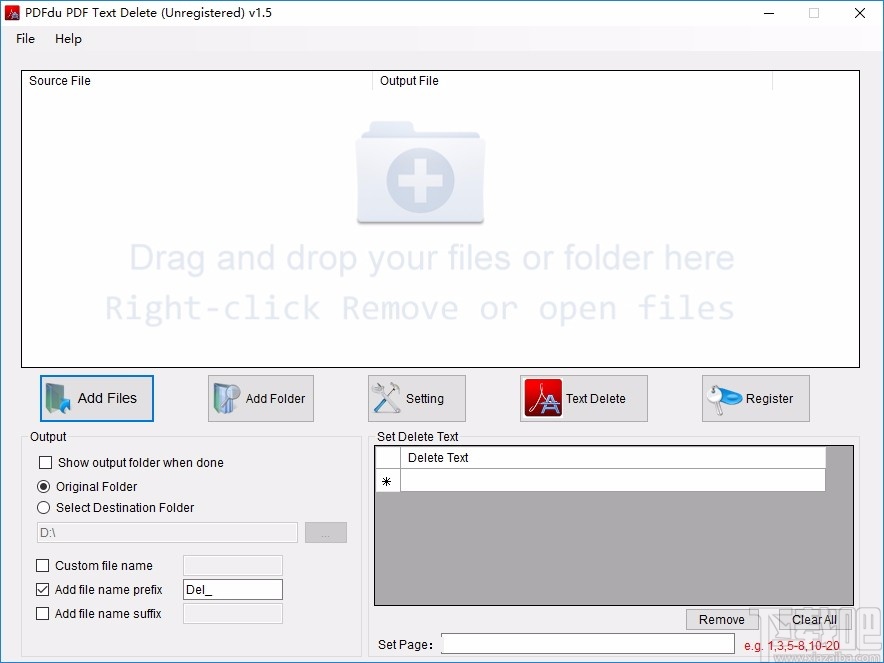Open the File menu
Screen dimensions: 884x663
(x=24, y=39)
